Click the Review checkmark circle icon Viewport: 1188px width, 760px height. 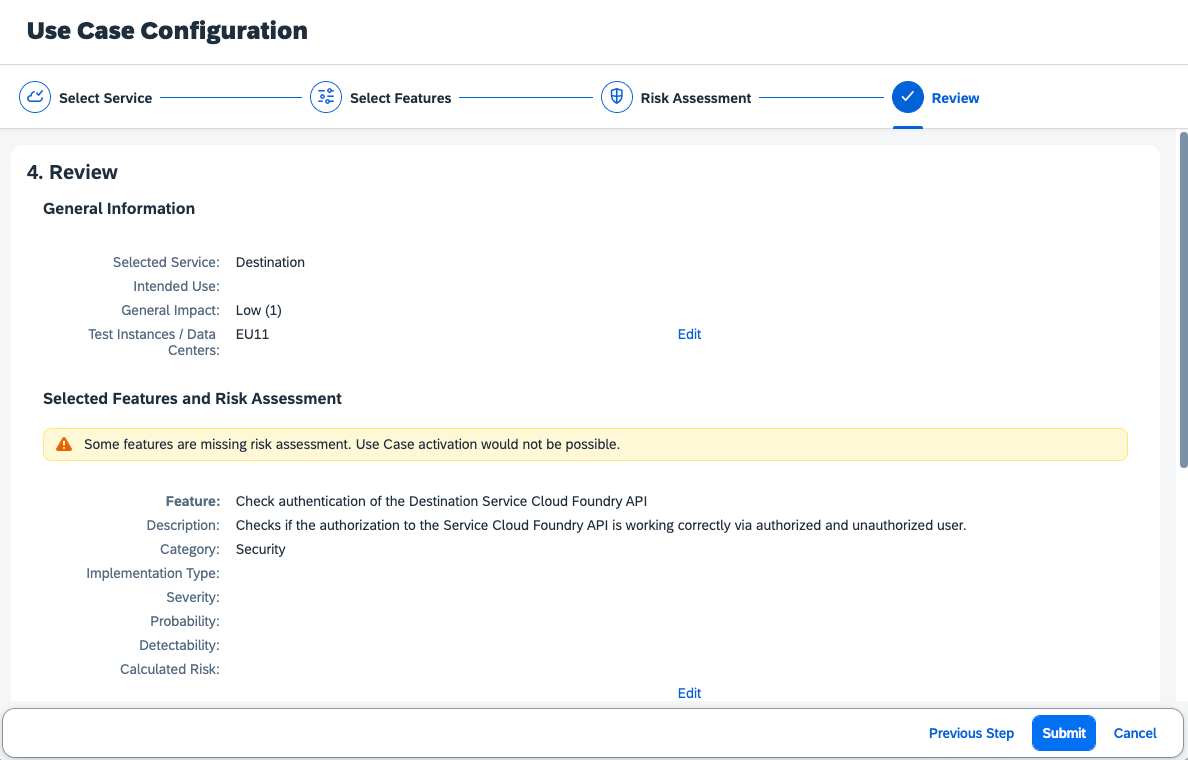coord(908,96)
